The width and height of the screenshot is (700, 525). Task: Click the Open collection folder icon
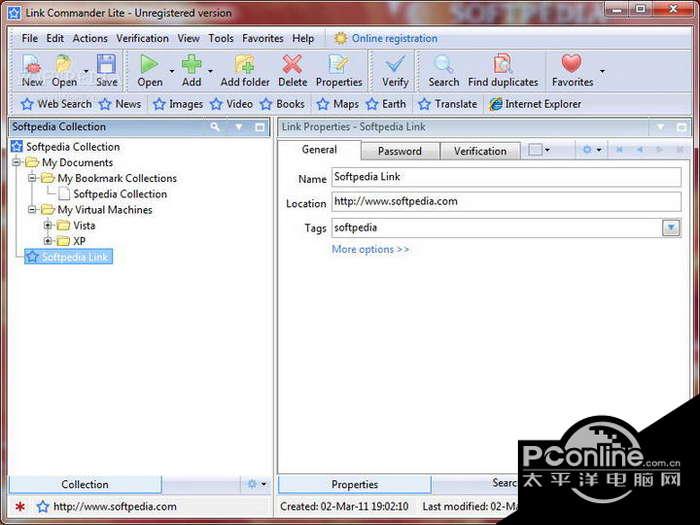pyautogui.click(x=64, y=64)
